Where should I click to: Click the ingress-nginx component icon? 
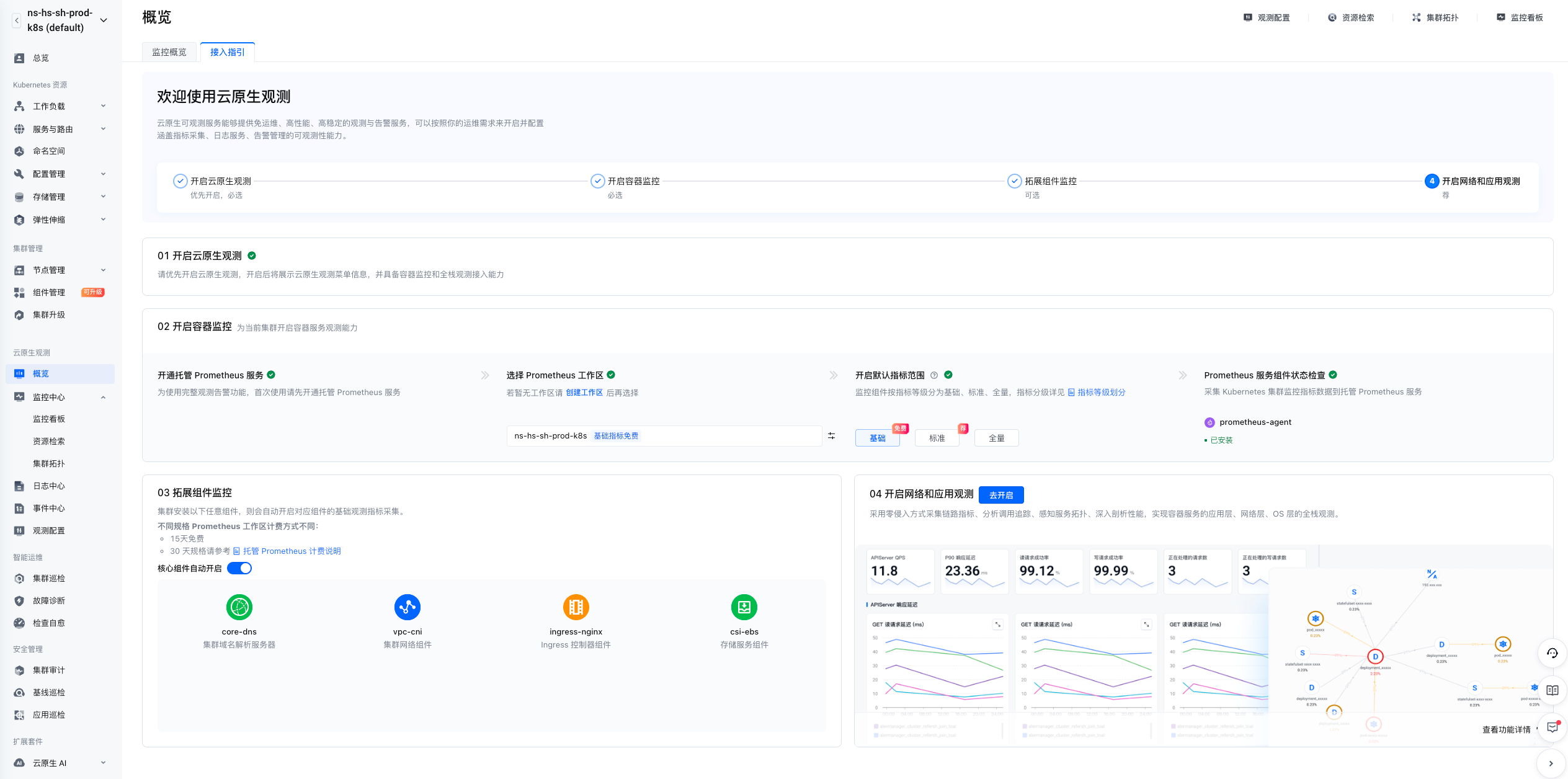(x=576, y=607)
